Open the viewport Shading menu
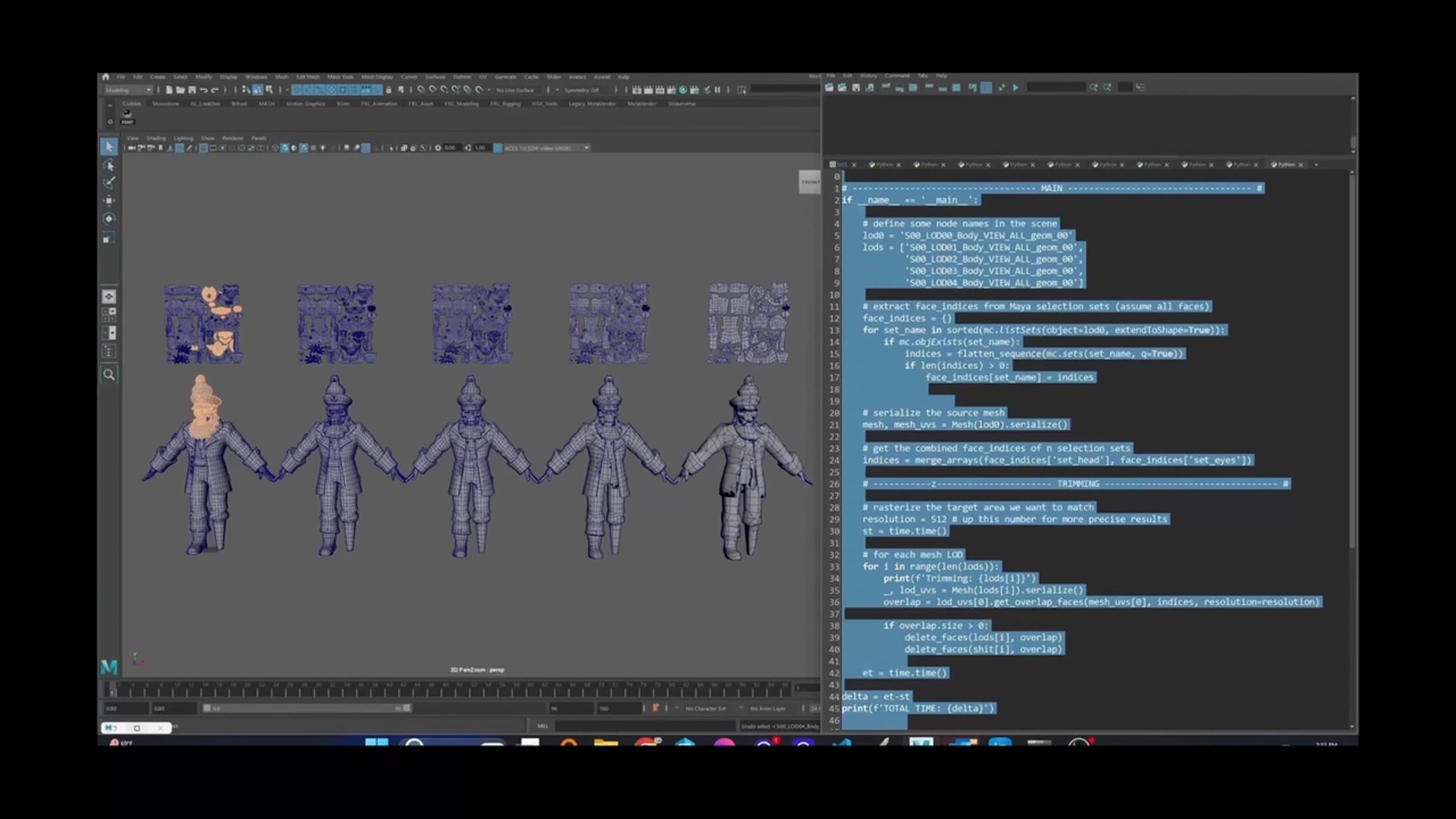Image resolution: width=1456 pixels, height=819 pixels. point(156,138)
